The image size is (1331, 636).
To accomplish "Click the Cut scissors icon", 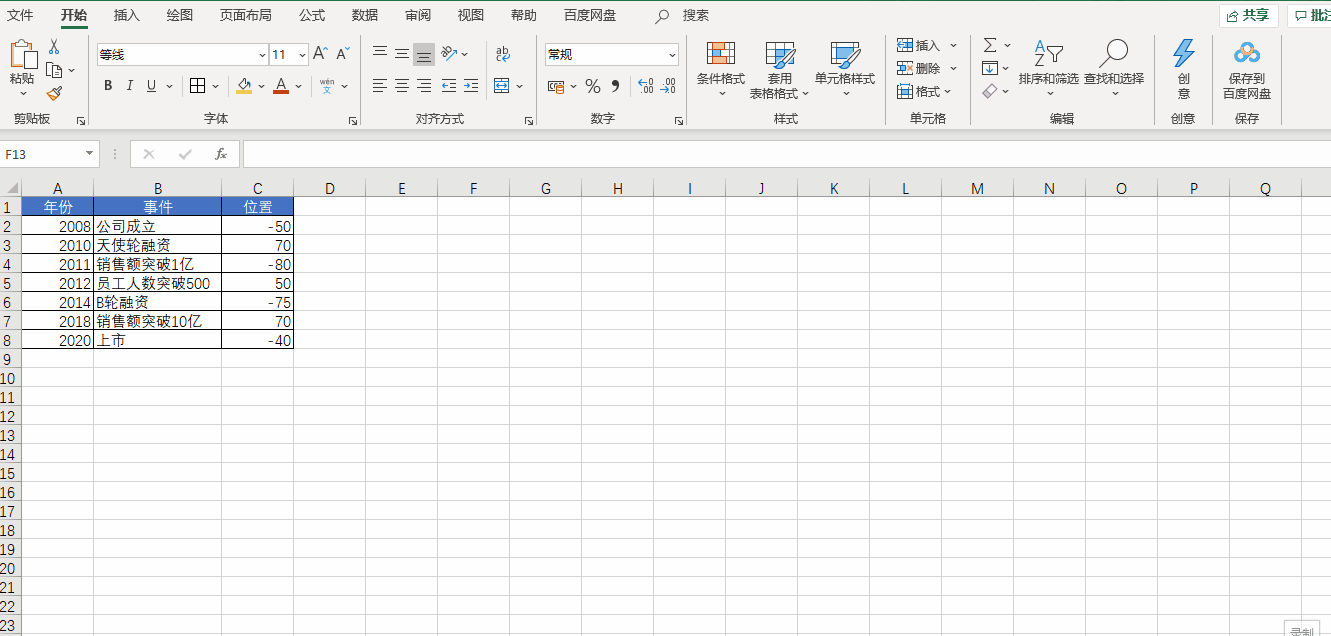I will [54, 46].
